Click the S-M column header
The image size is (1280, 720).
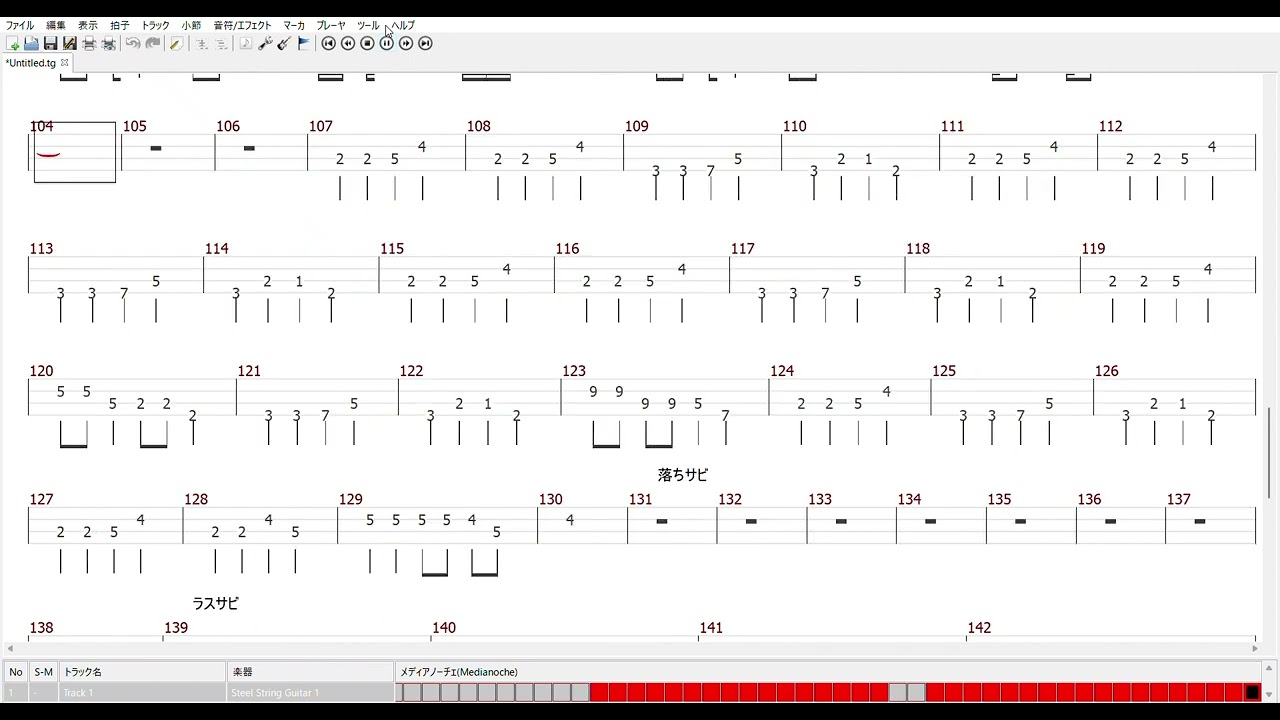43,672
